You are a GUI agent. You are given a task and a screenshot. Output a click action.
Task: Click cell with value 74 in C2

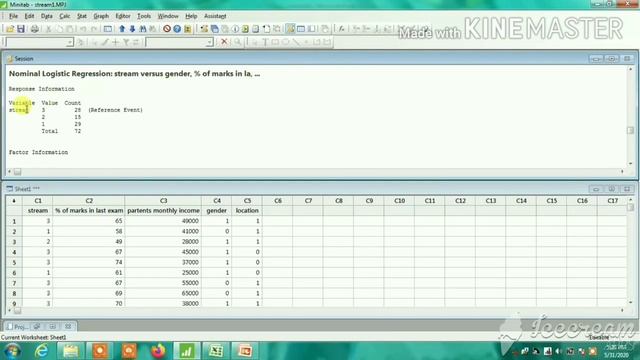click(x=89, y=262)
